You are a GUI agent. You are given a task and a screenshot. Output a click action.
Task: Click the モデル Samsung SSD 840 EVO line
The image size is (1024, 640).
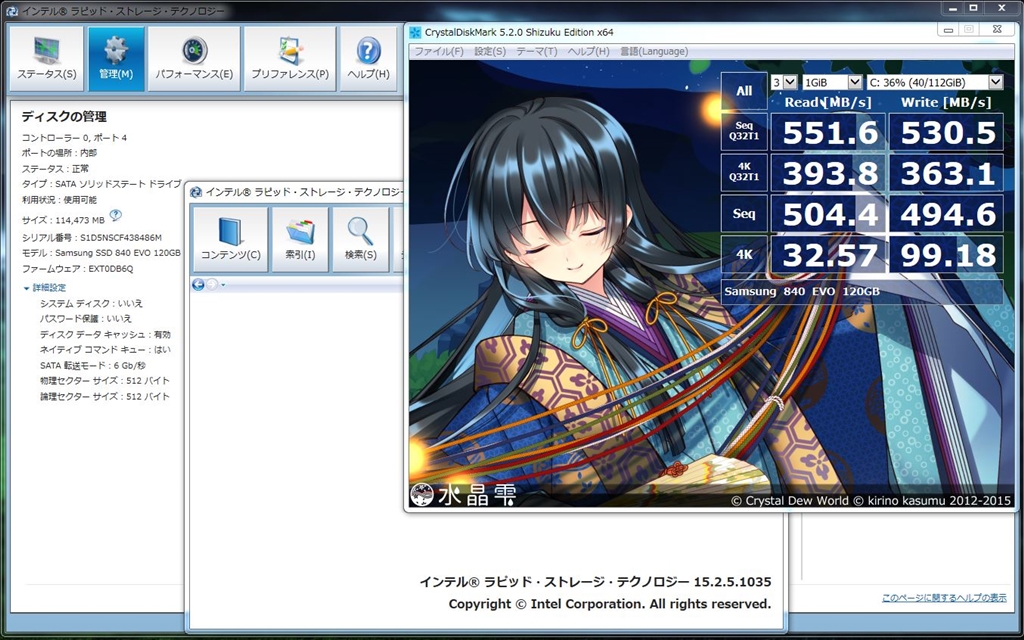pyautogui.click(x=101, y=253)
